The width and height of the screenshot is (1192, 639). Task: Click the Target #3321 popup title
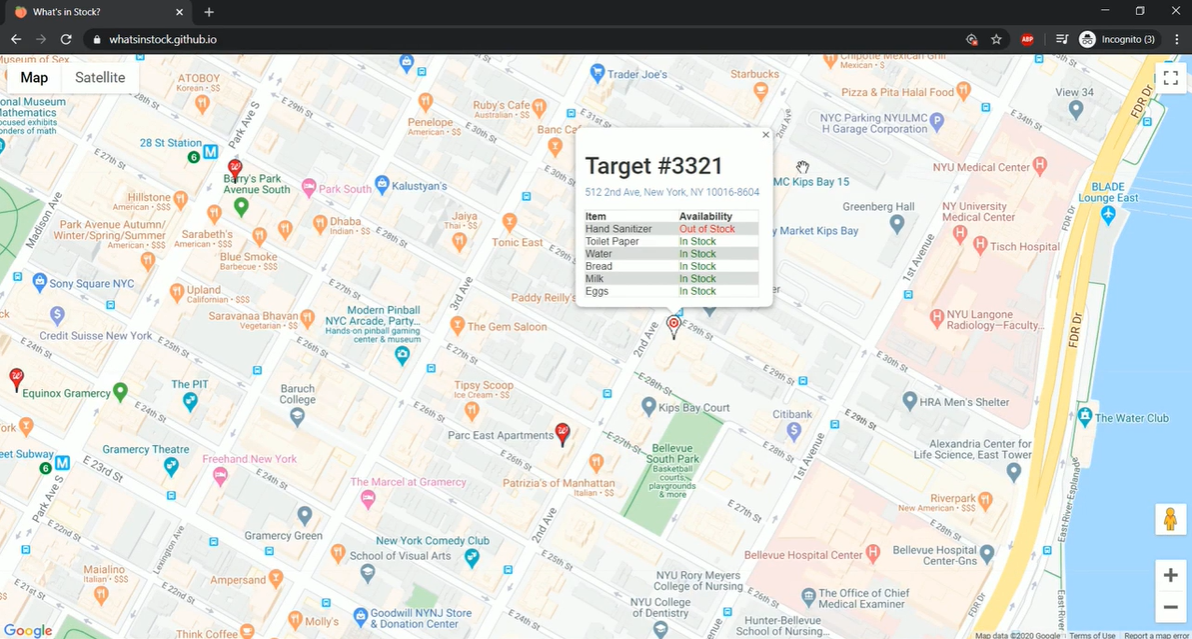coord(654,166)
